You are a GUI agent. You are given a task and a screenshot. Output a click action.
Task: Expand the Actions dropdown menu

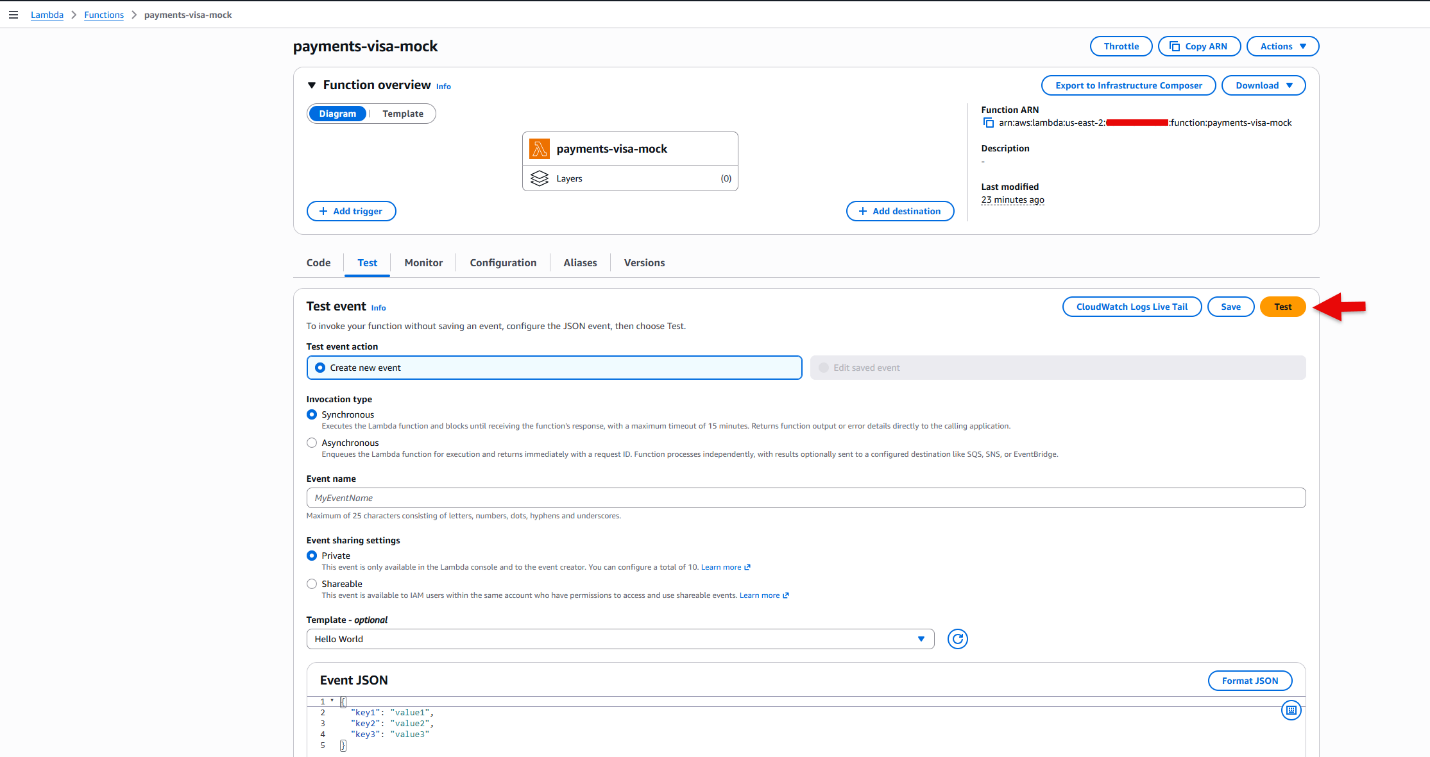tap(1283, 46)
